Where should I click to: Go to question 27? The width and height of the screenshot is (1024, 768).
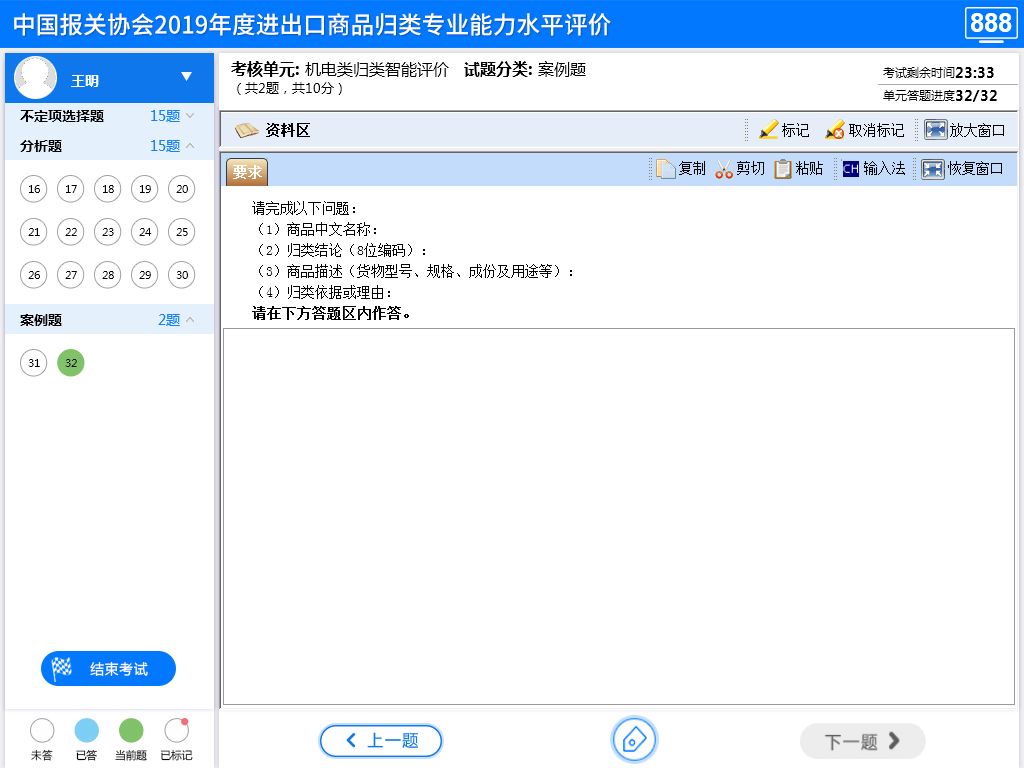[x=71, y=275]
